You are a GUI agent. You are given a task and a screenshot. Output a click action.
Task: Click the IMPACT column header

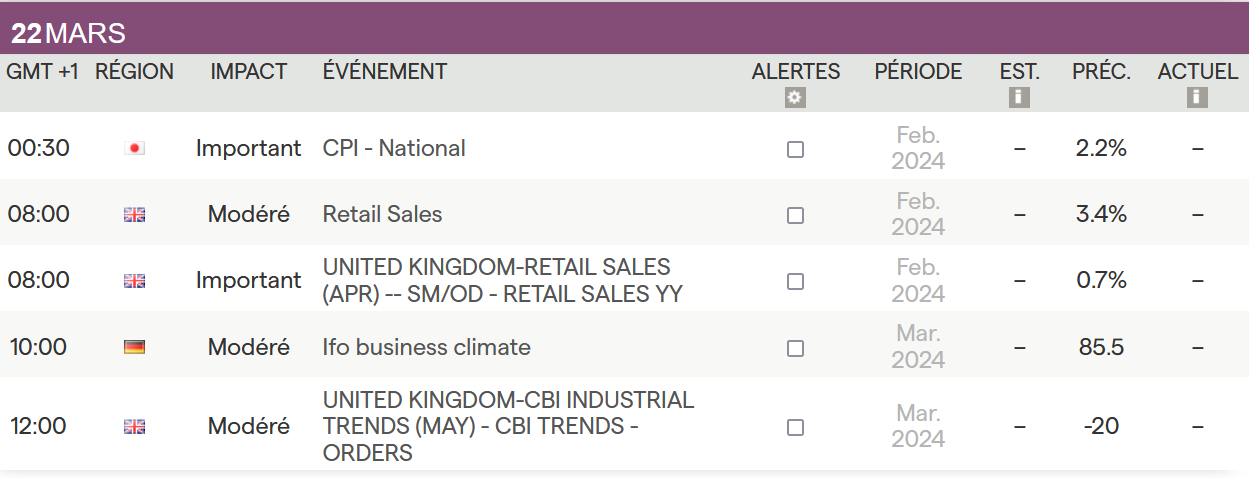tap(248, 72)
